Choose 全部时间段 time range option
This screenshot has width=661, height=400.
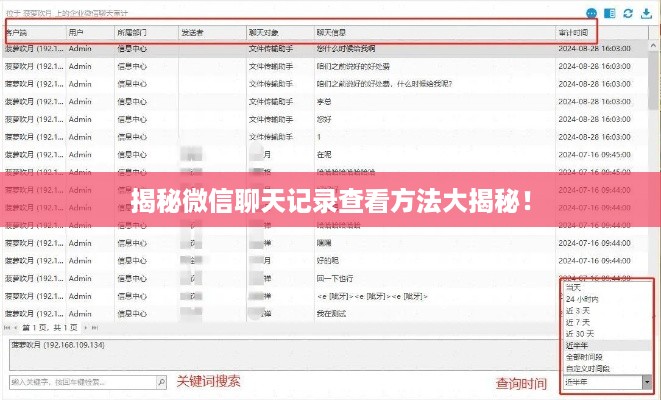(584, 357)
